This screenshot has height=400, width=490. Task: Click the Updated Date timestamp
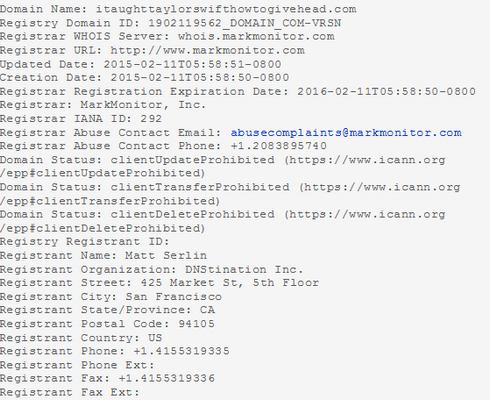point(192,64)
